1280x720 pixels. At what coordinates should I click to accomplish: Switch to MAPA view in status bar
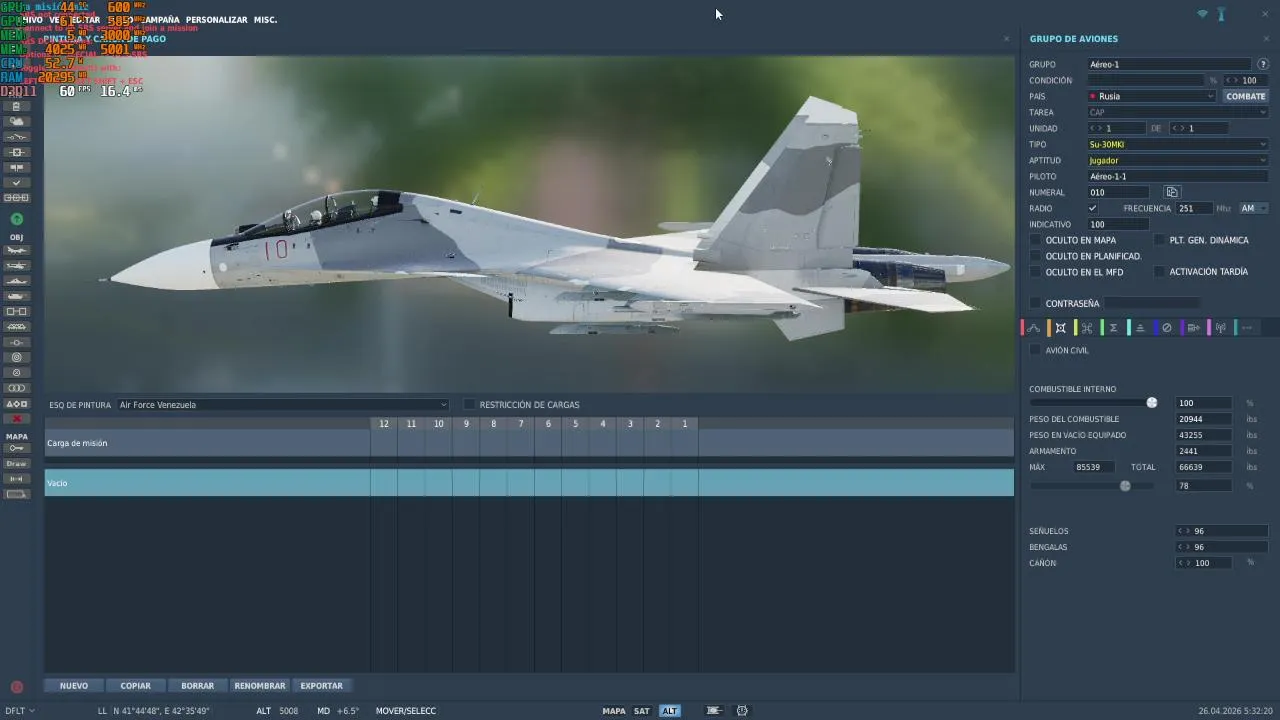614,711
